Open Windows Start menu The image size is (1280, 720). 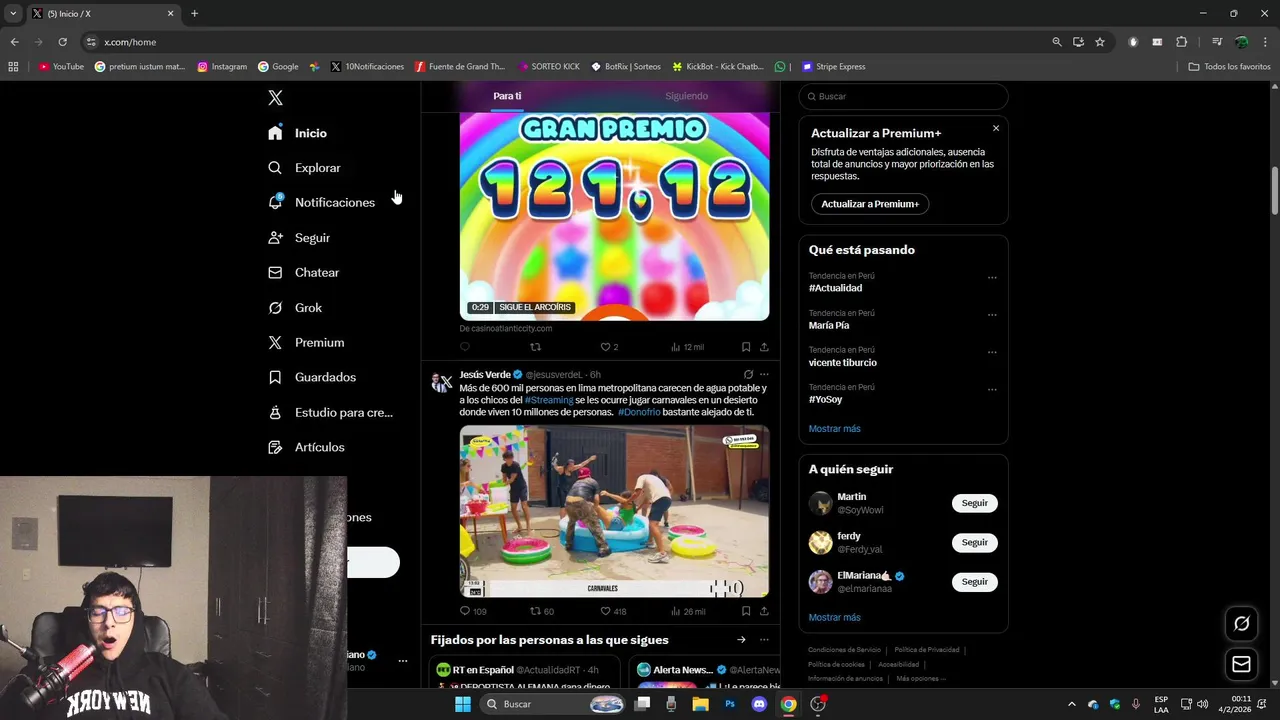[x=462, y=704]
